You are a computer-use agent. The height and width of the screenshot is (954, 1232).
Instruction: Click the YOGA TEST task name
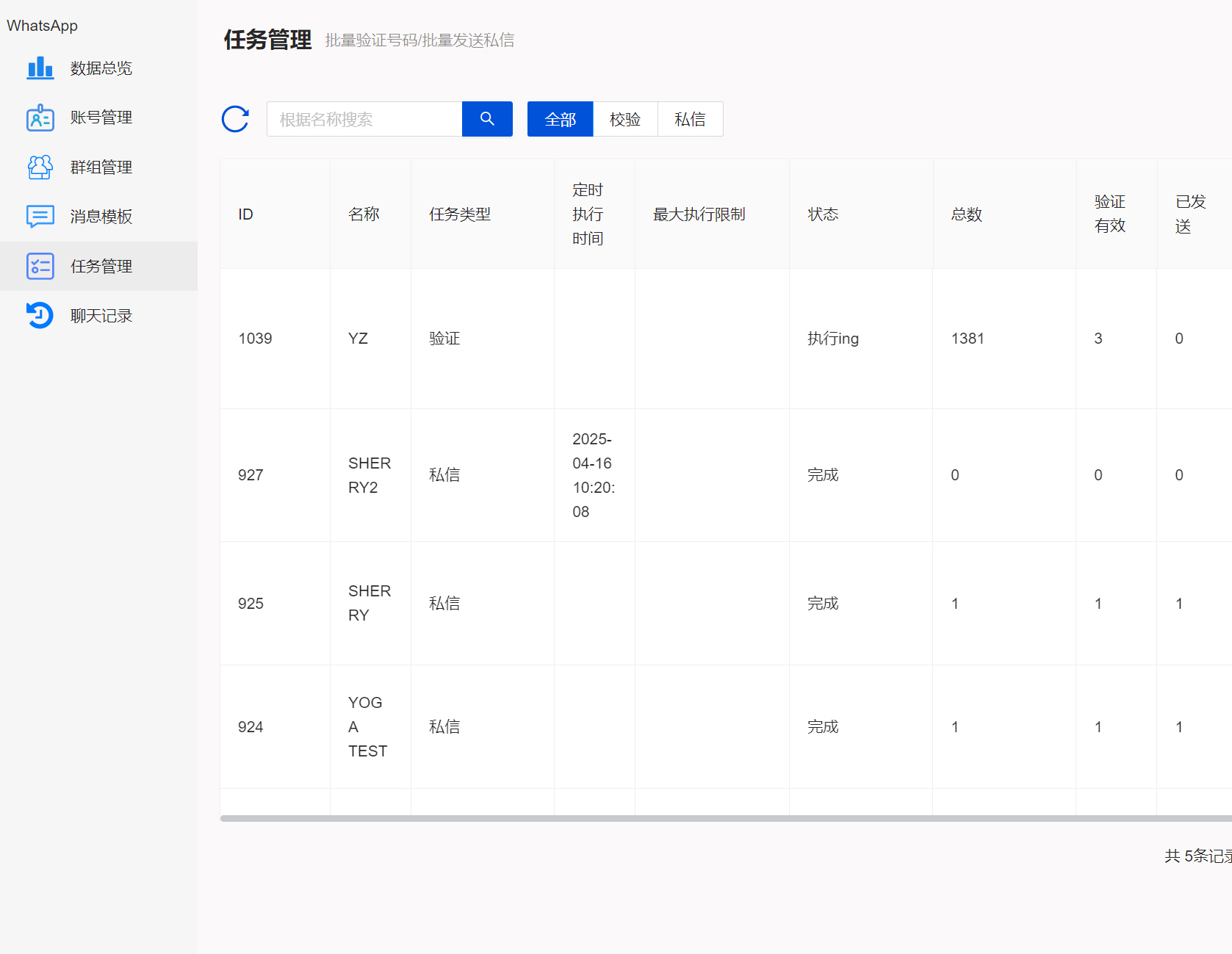(x=367, y=726)
